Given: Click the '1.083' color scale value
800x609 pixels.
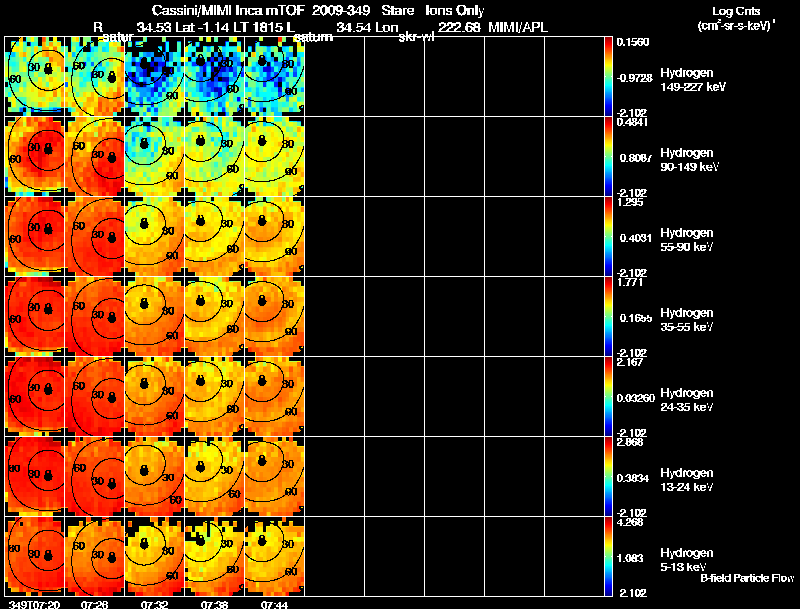Looking at the screenshot, I should pos(630,558).
